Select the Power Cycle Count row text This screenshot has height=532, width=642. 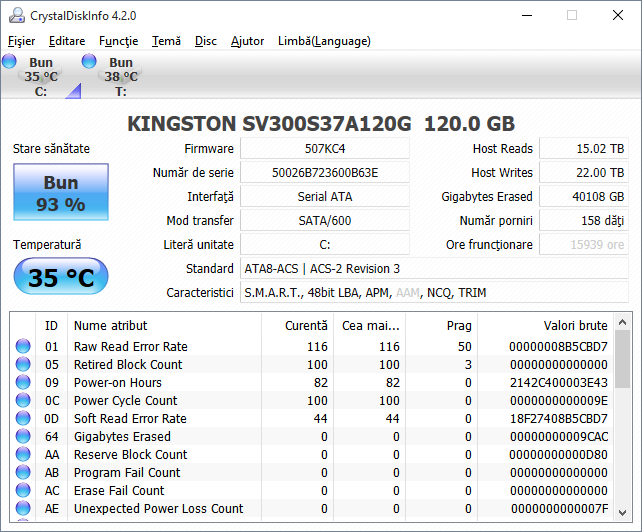click(125, 401)
